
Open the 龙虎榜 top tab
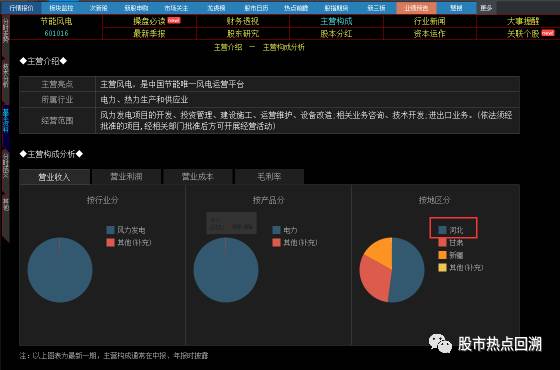(x=216, y=8)
